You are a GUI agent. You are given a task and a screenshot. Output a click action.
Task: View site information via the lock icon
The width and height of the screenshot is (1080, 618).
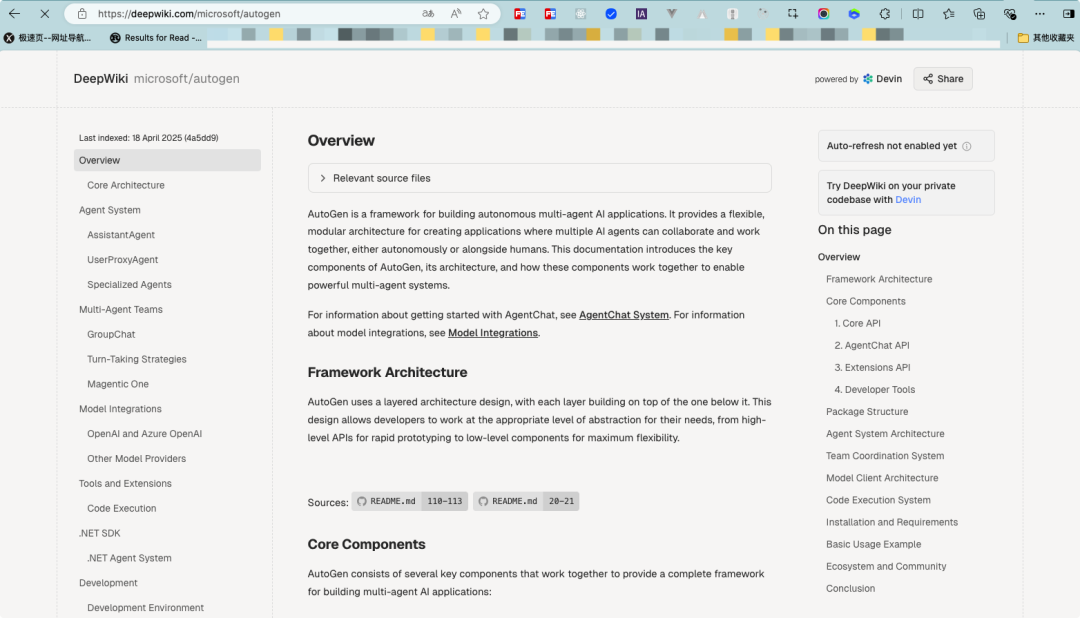(x=82, y=14)
